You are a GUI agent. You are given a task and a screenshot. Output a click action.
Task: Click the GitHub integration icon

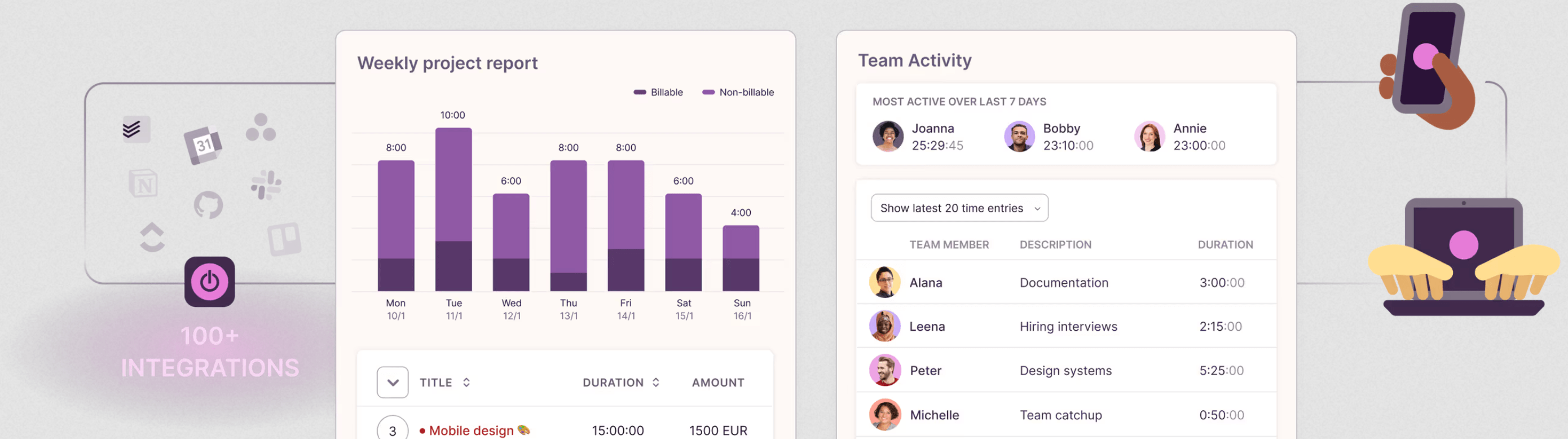(x=208, y=205)
